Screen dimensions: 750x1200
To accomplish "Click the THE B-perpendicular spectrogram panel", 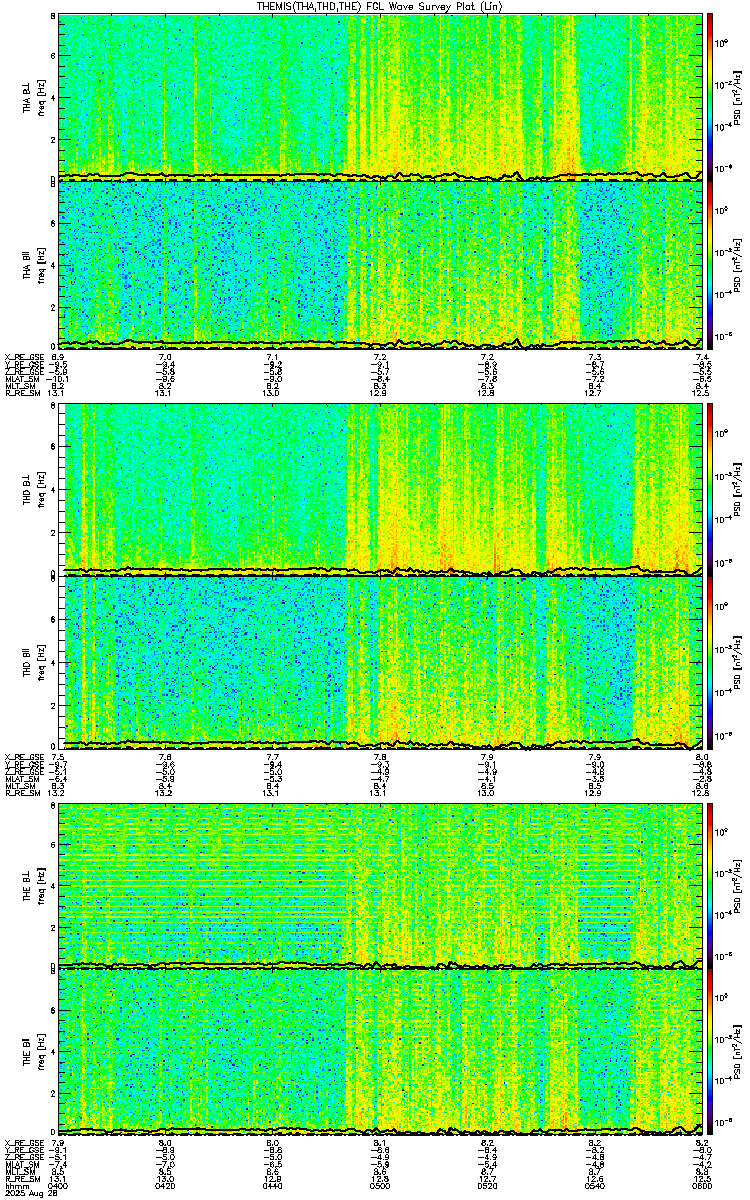I will point(381,884).
